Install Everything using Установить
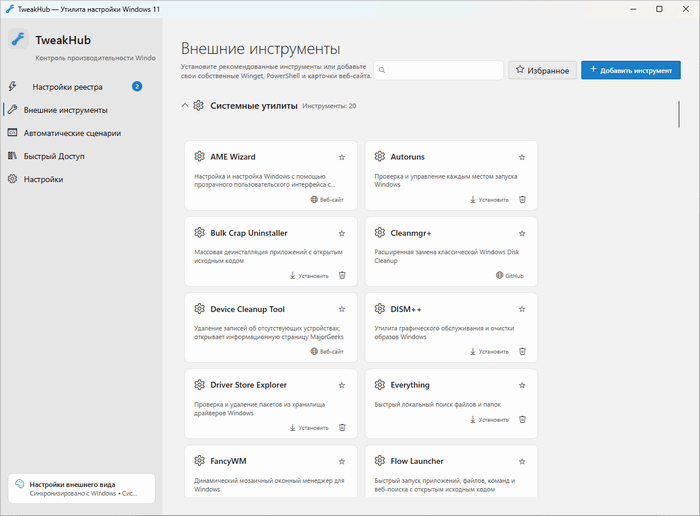 pyautogui.click(x=489, y=420)
